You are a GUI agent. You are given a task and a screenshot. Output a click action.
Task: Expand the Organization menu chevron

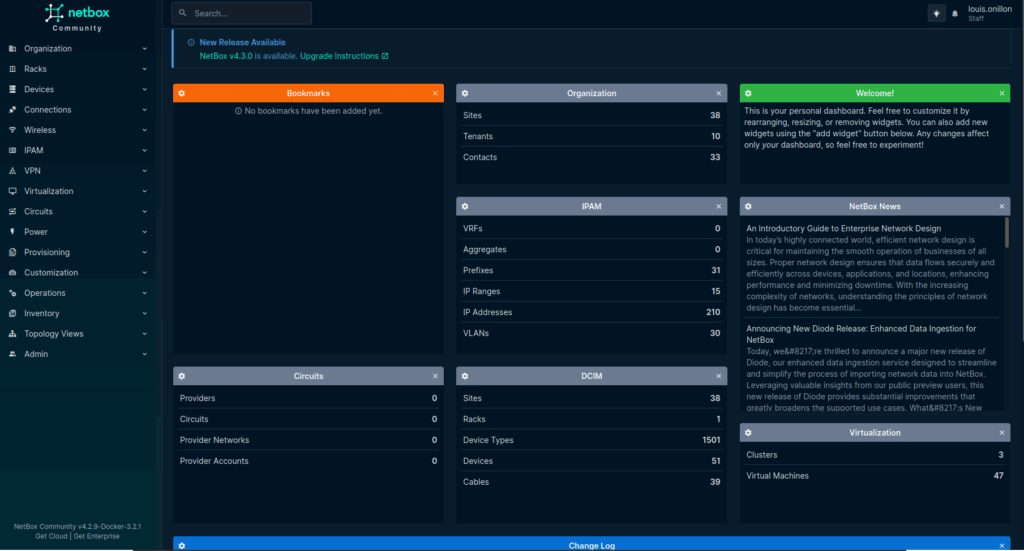[144, 48]
